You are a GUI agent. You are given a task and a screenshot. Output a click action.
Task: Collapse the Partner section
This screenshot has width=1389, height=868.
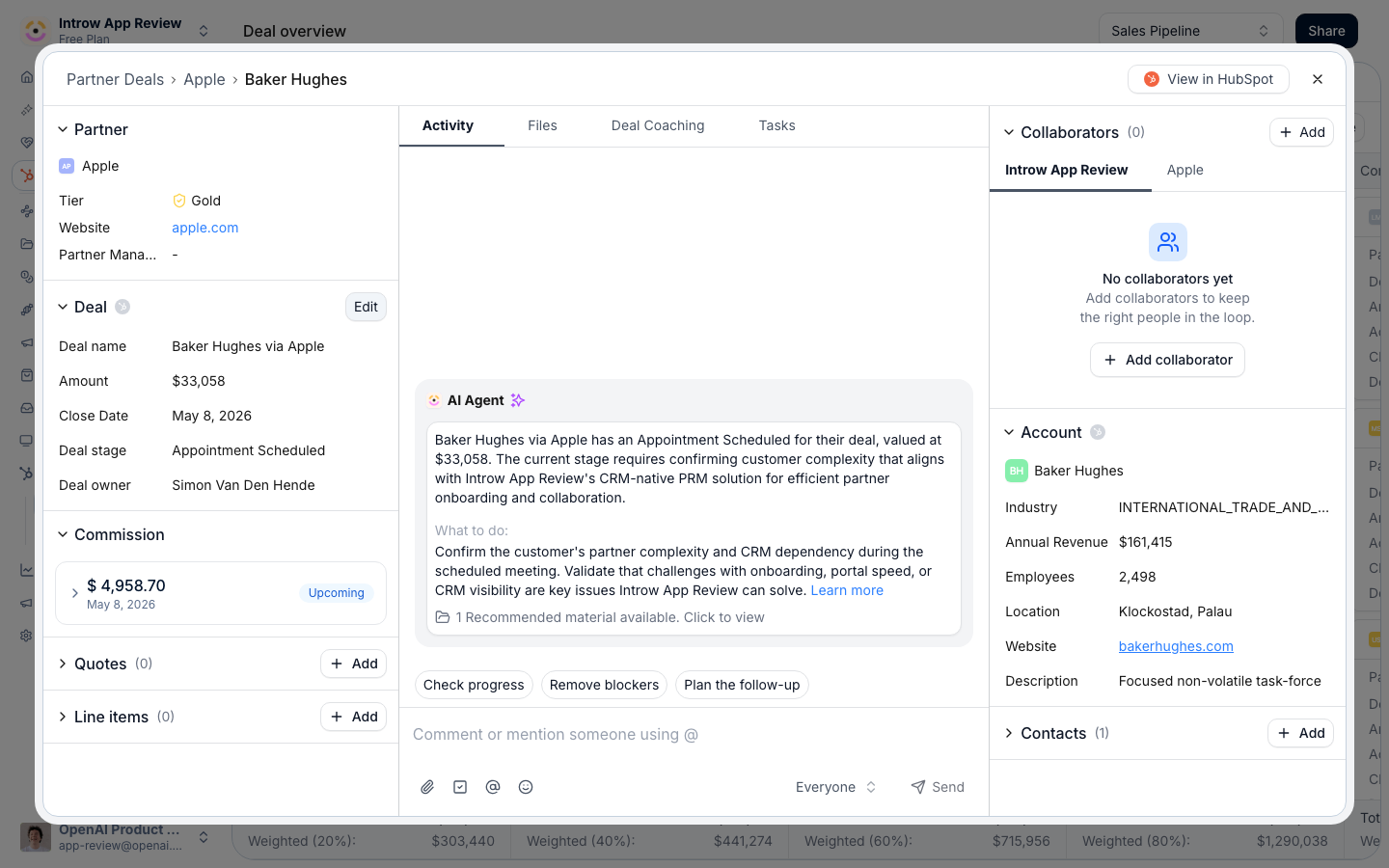pyautogui.click(x=63, y=129)
